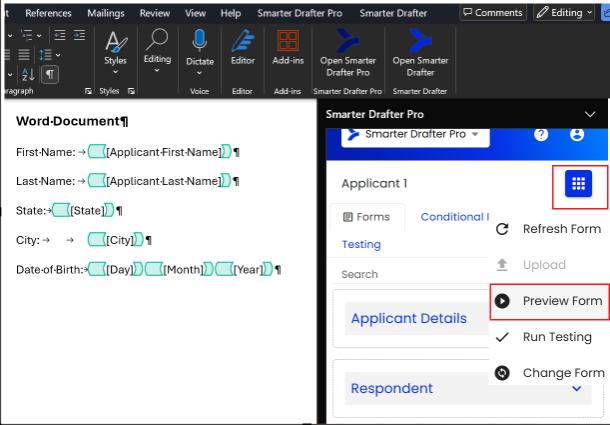The height and width of the screenshot is (425, 610).
Task: Open the Add-ins ribbon button
Action: pos(288,47)
